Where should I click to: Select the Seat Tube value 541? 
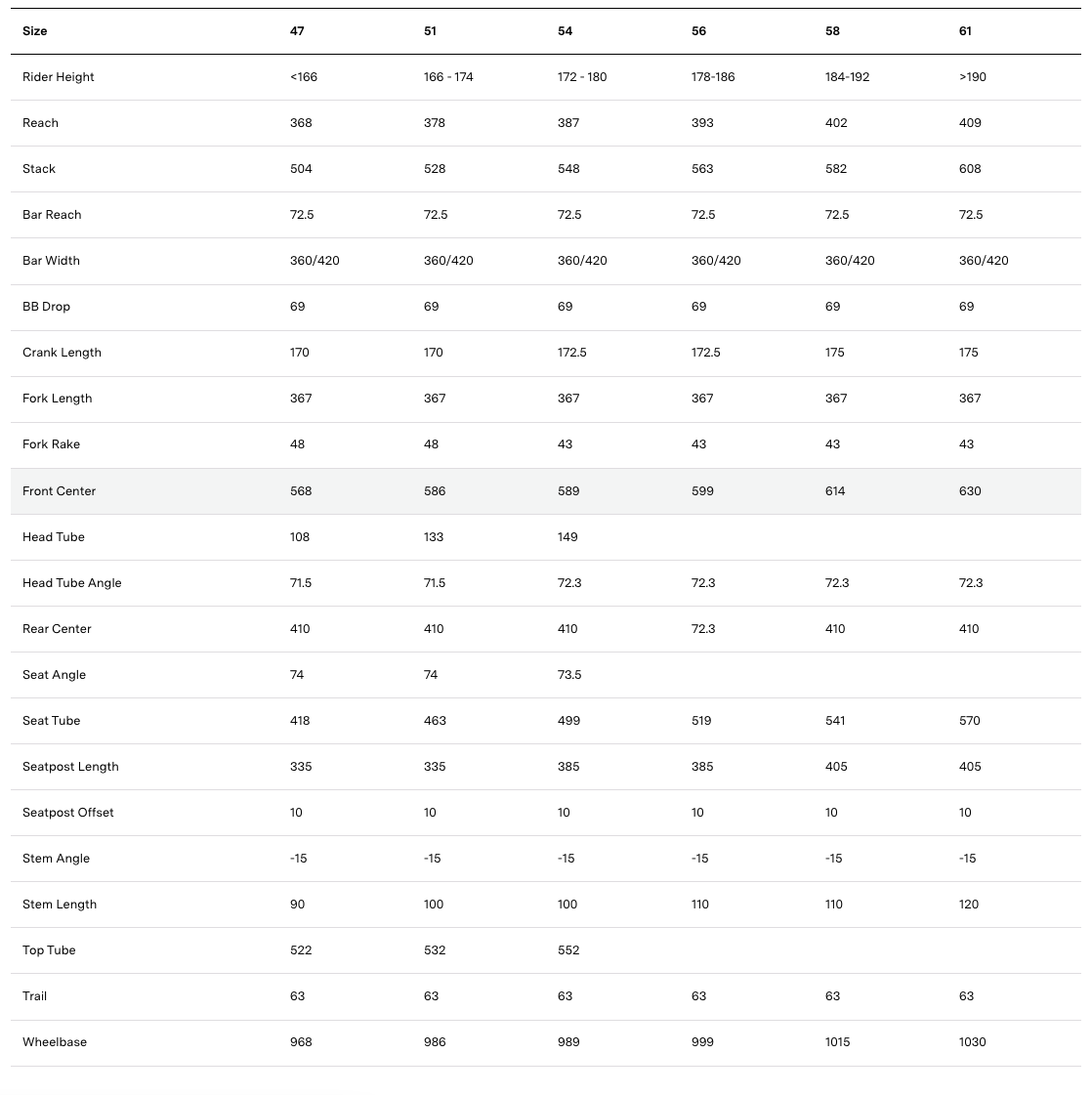tap(836, 721)
